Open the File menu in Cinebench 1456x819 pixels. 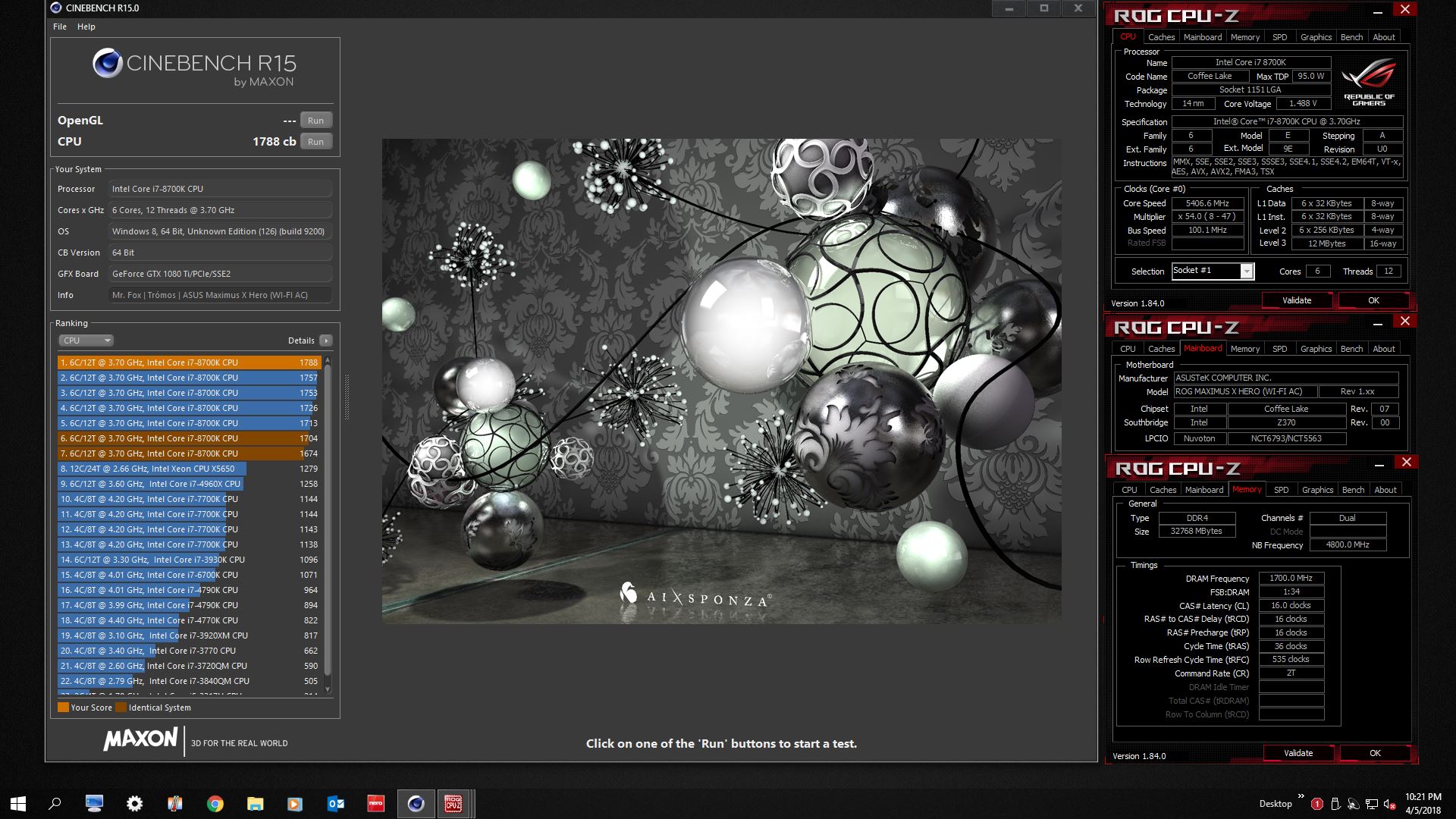(60, 27)
